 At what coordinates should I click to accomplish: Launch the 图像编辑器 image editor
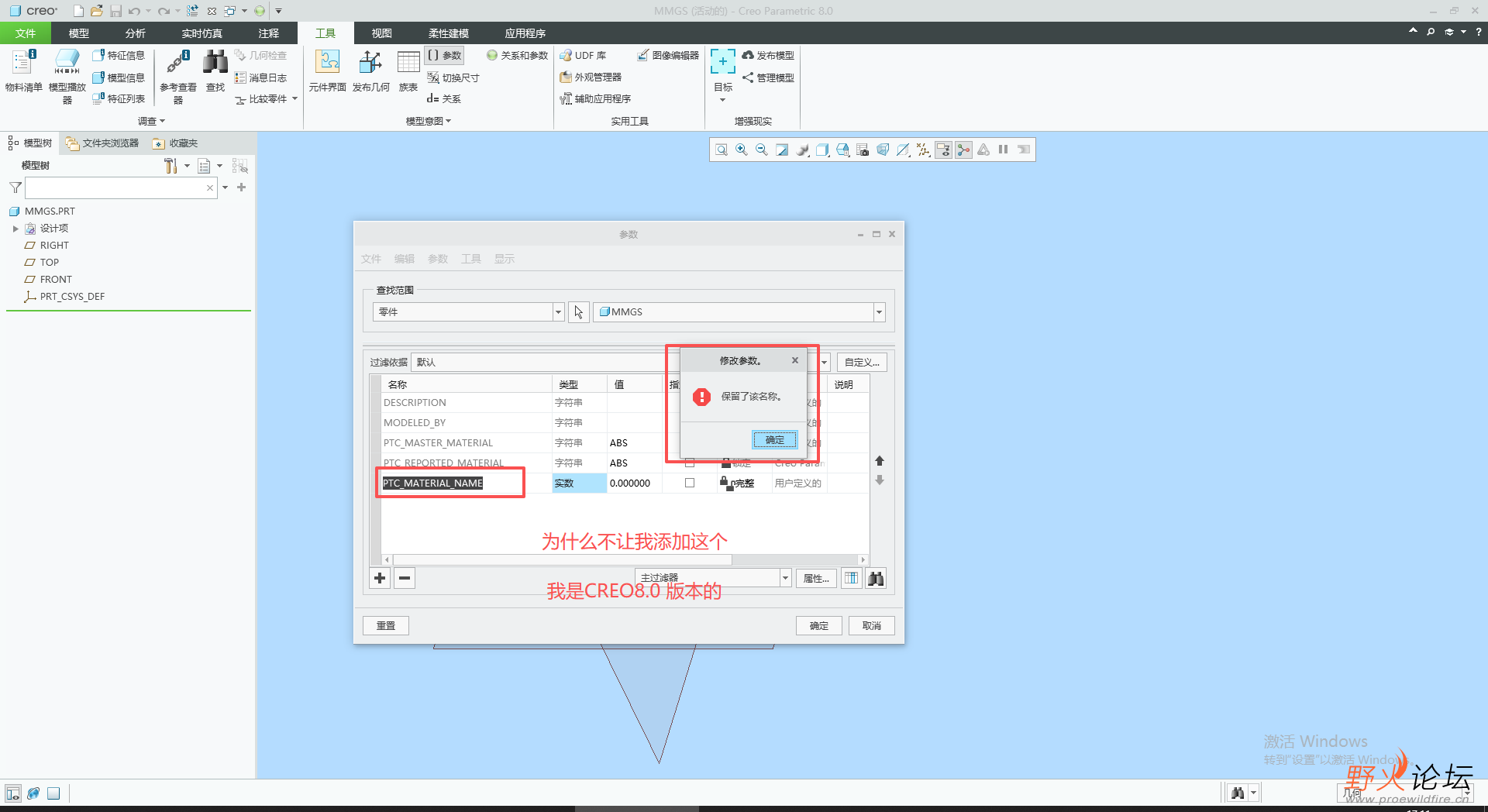668,56
